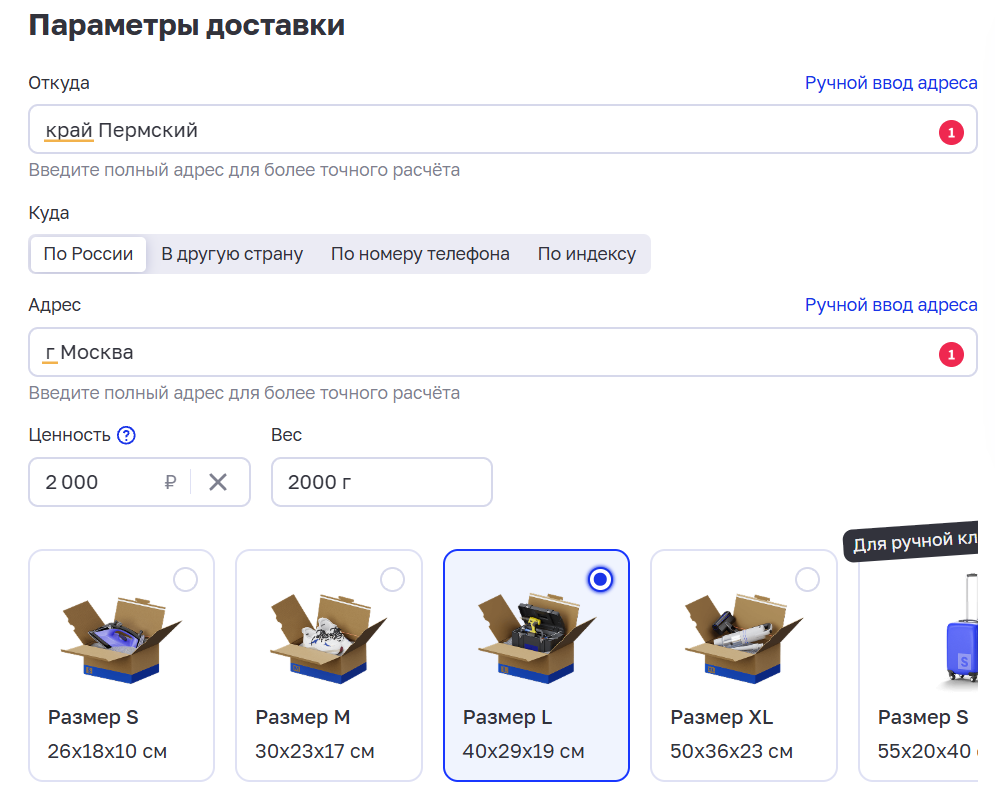Click the Откуда field containing край Пермский
Image resolution: width=995 pixels, height=788 pixels.
(x=400, y=129)
